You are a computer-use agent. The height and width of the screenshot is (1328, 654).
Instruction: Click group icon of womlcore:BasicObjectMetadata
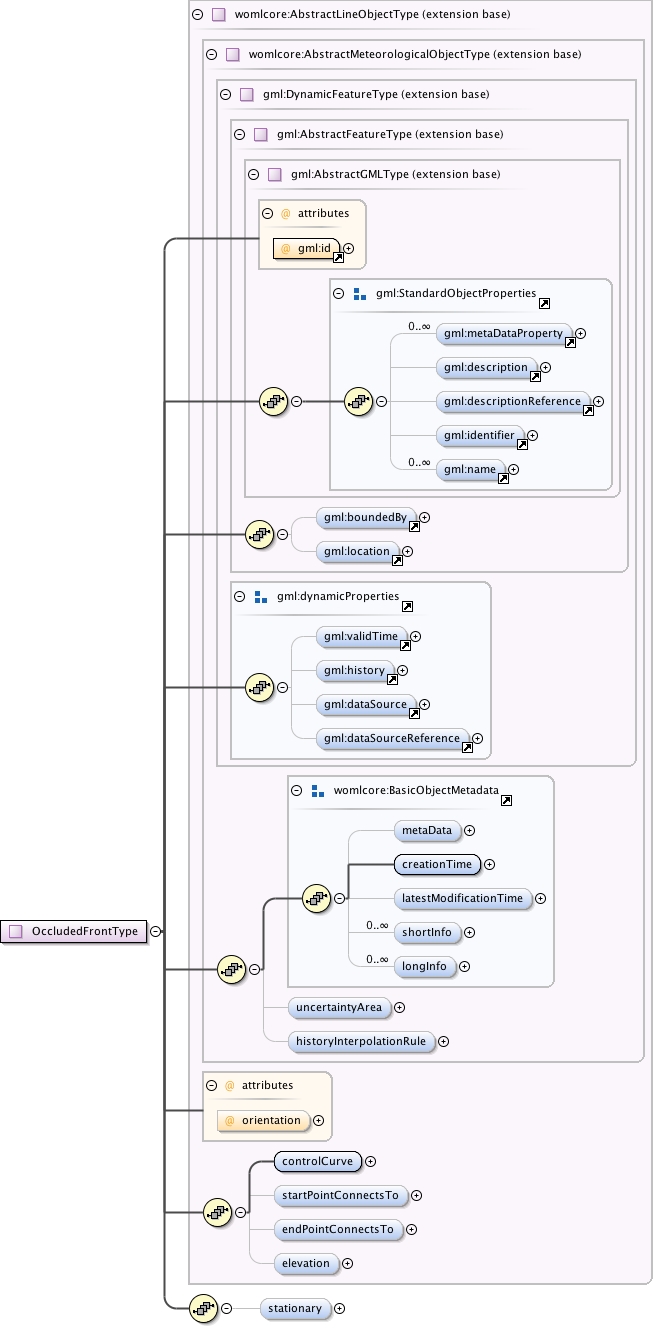[318, 790]
